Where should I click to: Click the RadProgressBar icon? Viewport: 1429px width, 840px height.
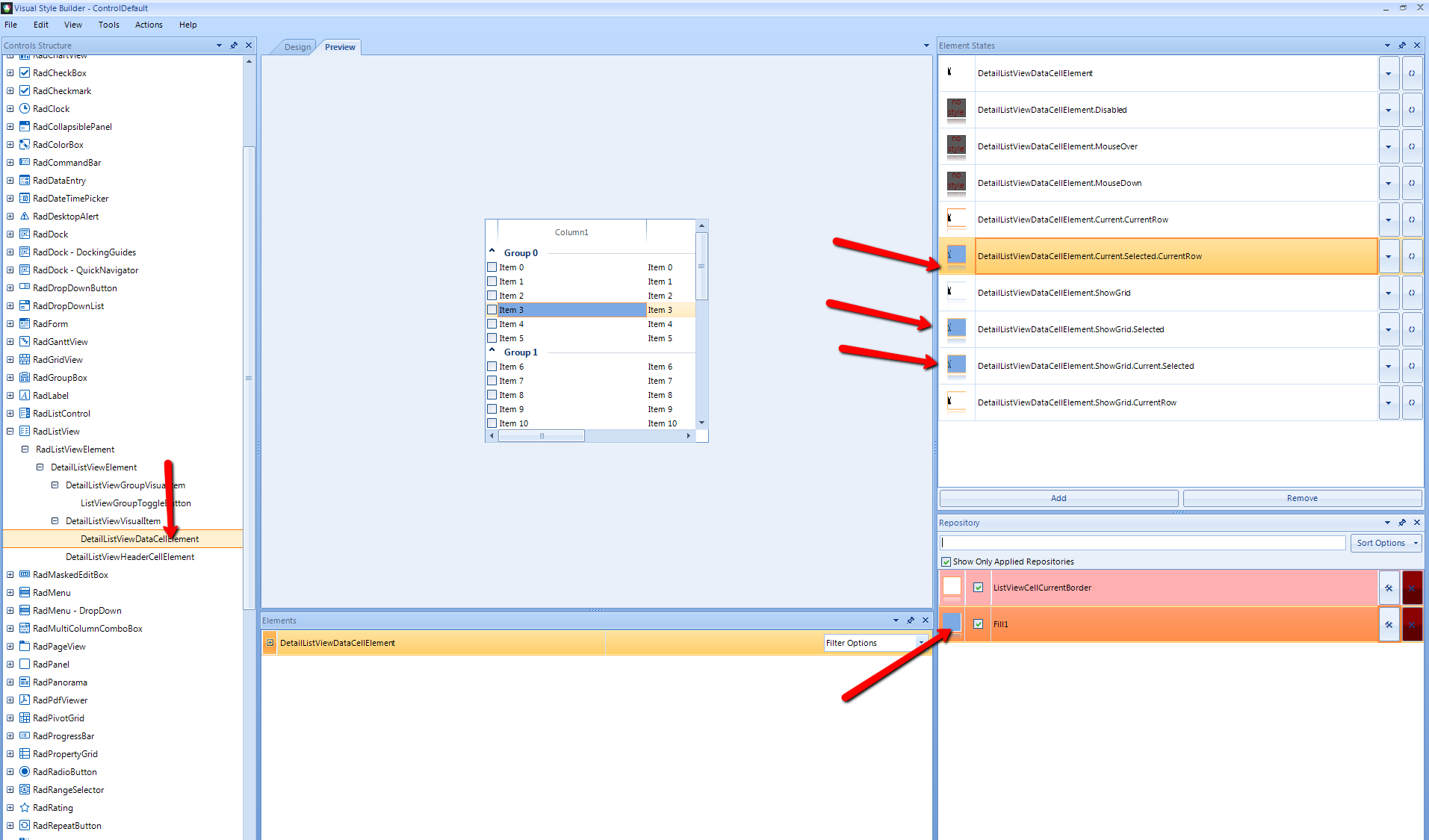click(x=25, y=735)
